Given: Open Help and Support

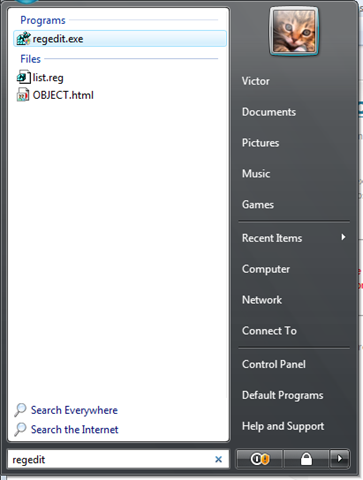Looking at the screenshot, I should [283, 426].
